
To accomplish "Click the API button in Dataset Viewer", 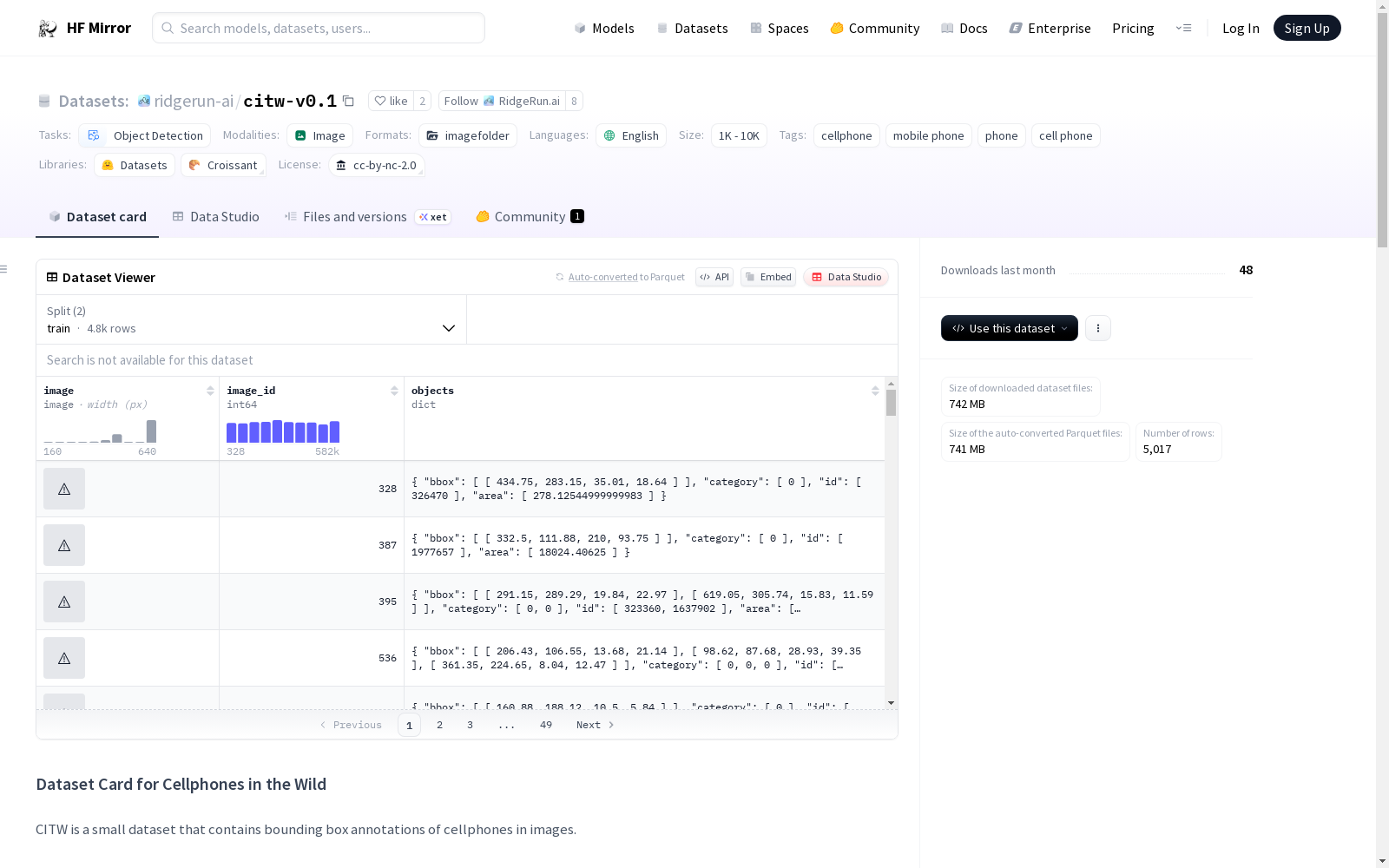I will [x=714, y=277].
